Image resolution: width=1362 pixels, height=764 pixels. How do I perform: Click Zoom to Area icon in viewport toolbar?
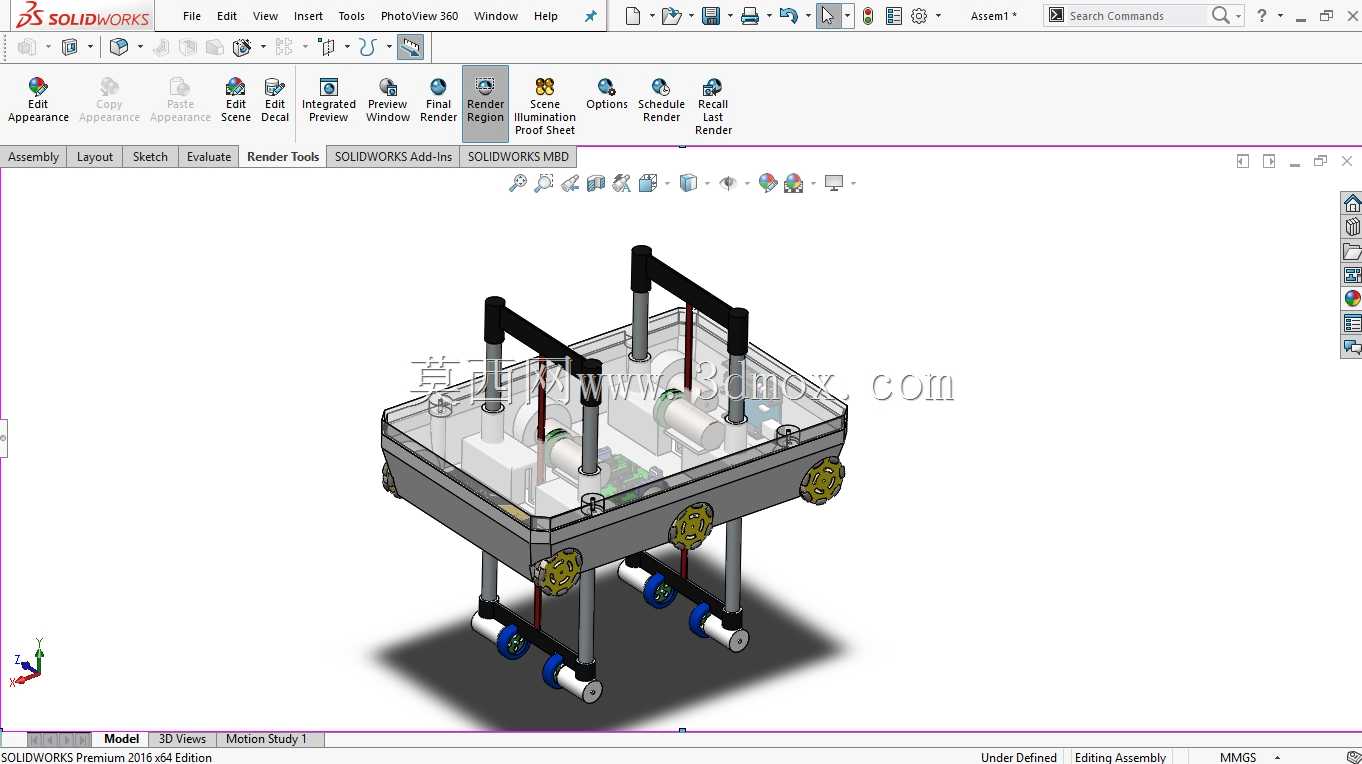(x=544, y=183)
